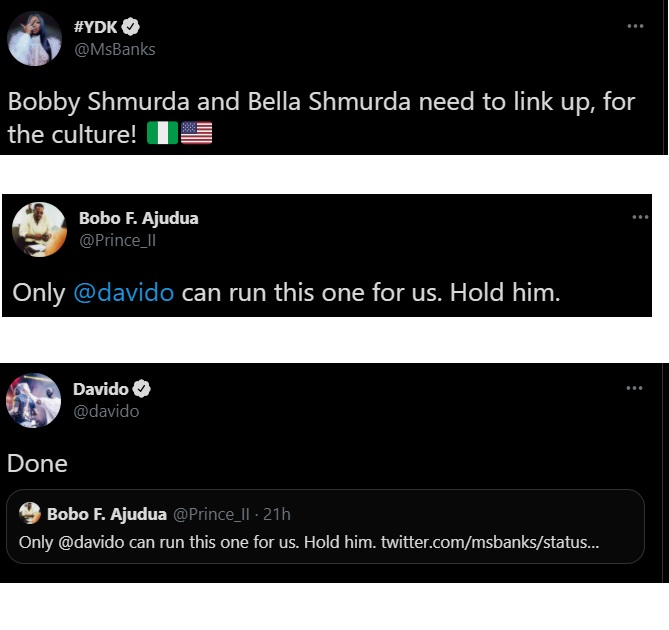Image resolution: width=669 pixels, height=630 pixels.
Task: Click the 'Done' tweet text
Action: coord(38,463)
